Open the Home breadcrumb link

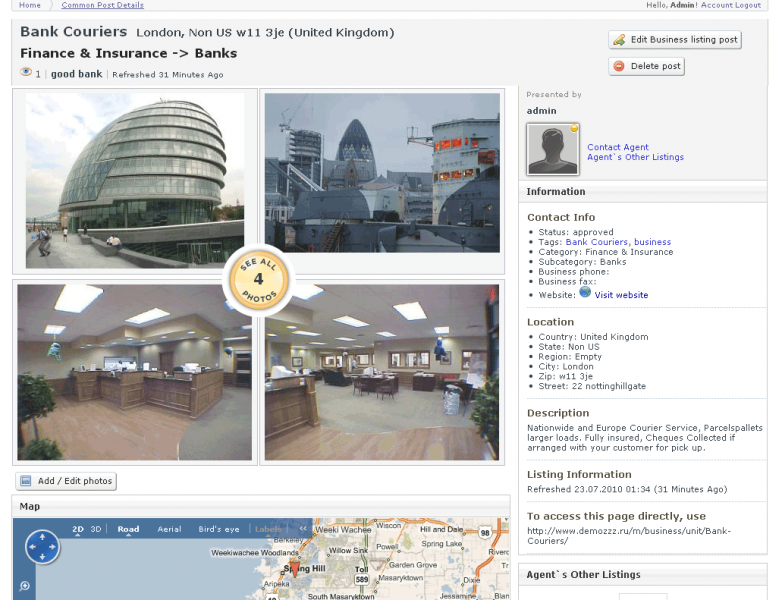(x=30, y=5)
